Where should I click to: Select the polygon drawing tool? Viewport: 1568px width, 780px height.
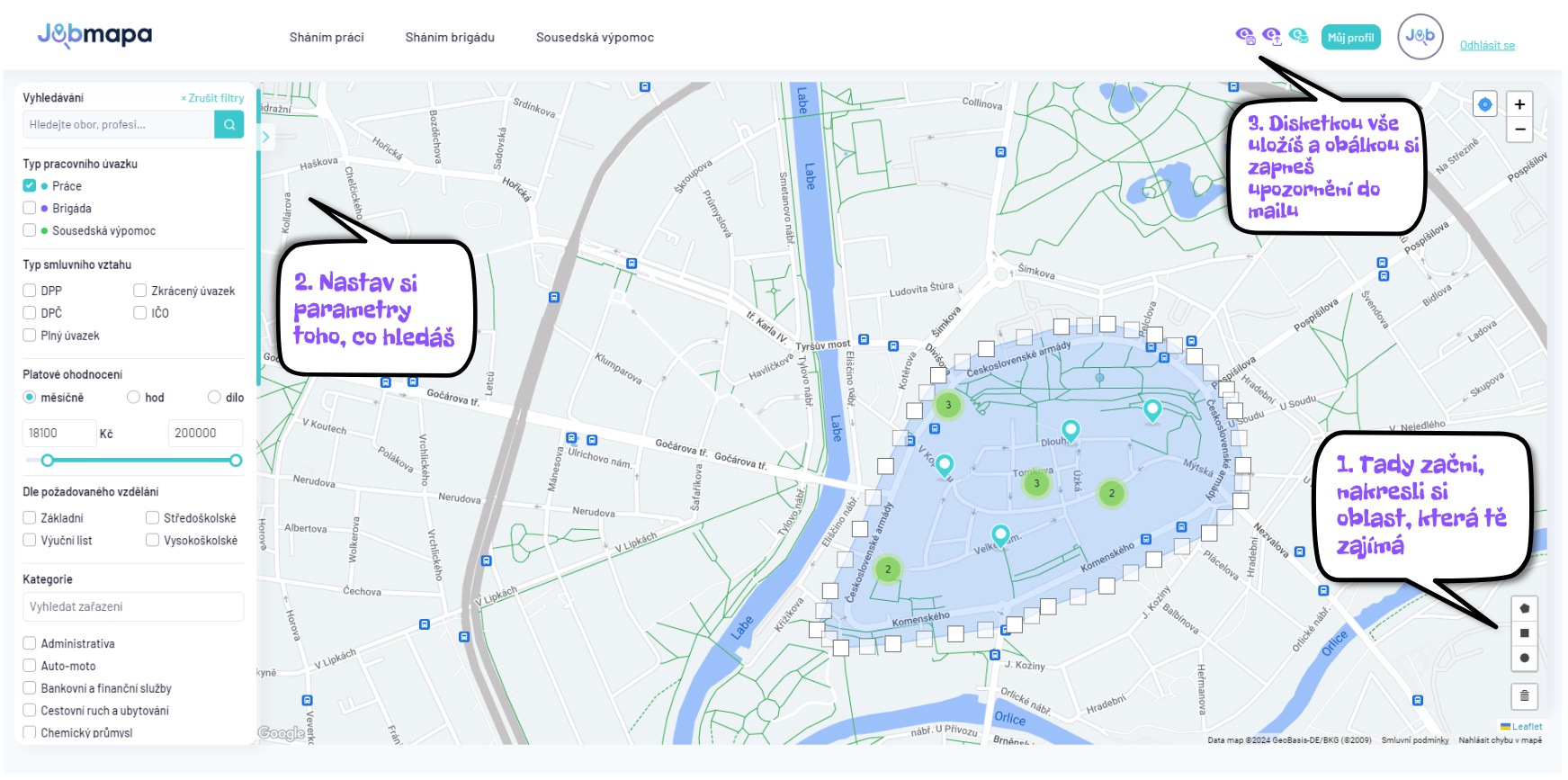(x=1524, y=608)
